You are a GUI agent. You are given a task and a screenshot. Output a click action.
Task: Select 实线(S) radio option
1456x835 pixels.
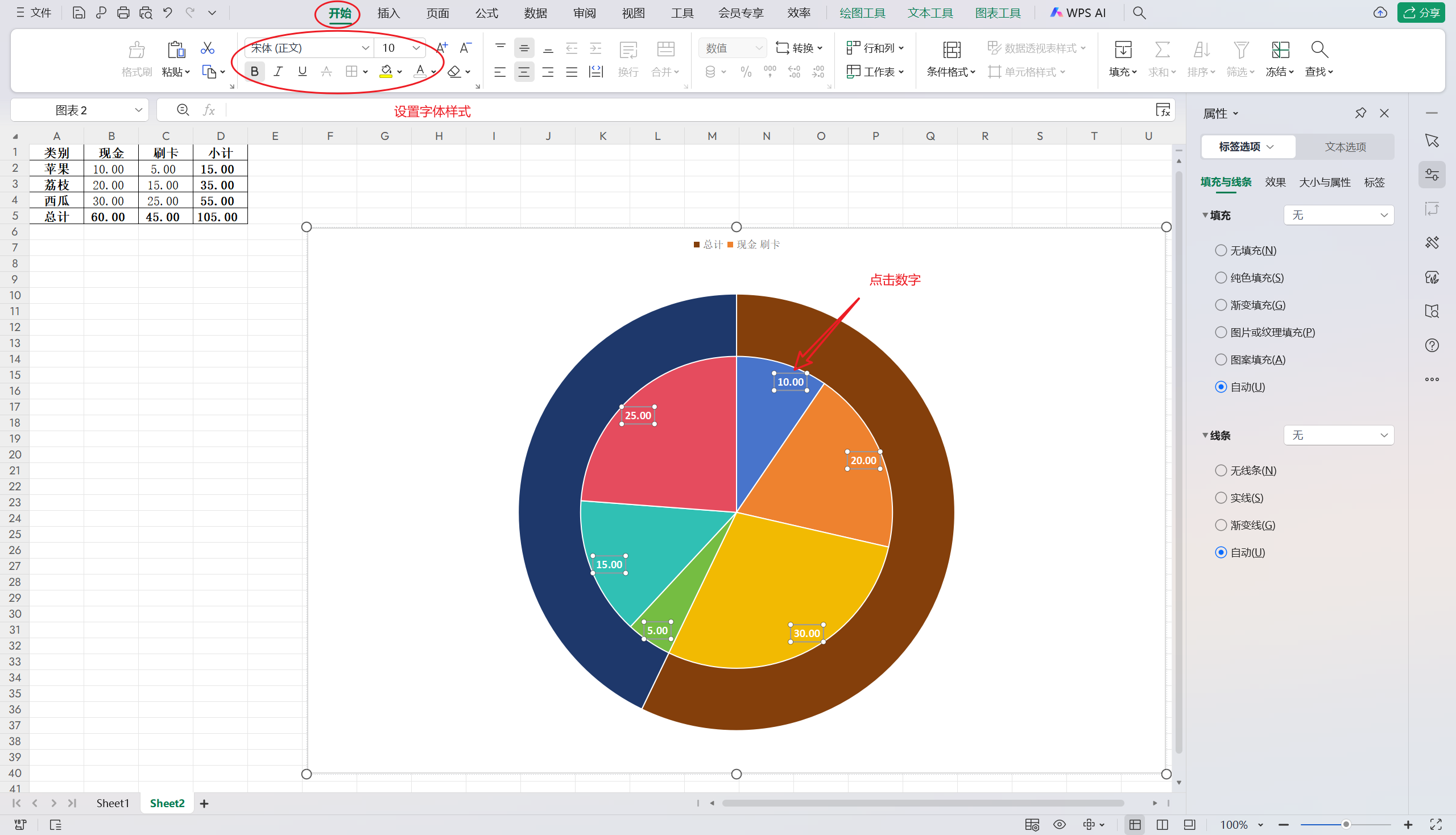pyautogui.click(x=1221, y=498)
